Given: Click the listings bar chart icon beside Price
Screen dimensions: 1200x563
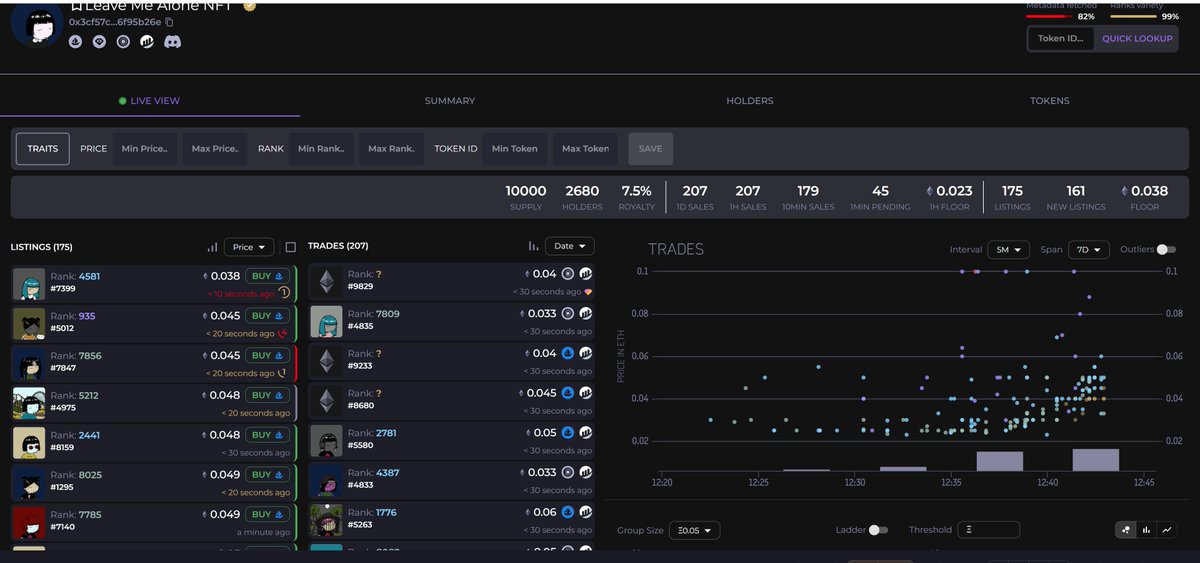Looking at the screenshot, I should (212, 246).
